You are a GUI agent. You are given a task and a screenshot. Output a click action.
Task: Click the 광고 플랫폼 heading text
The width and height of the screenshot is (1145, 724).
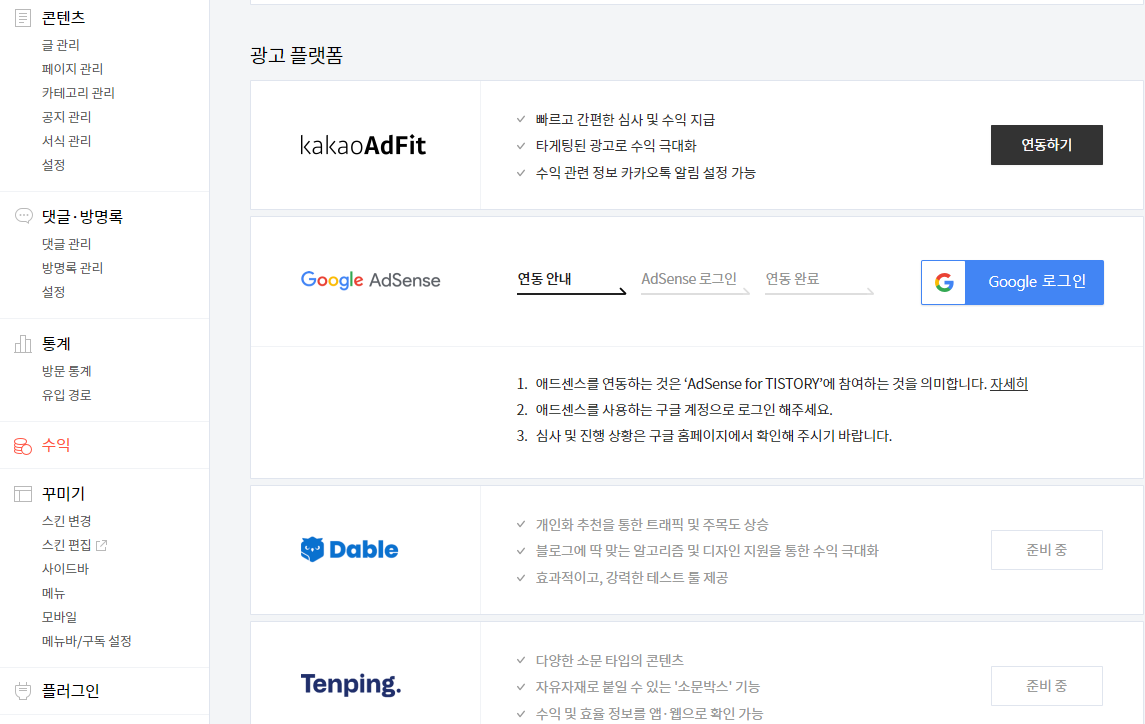click(296, 56)
